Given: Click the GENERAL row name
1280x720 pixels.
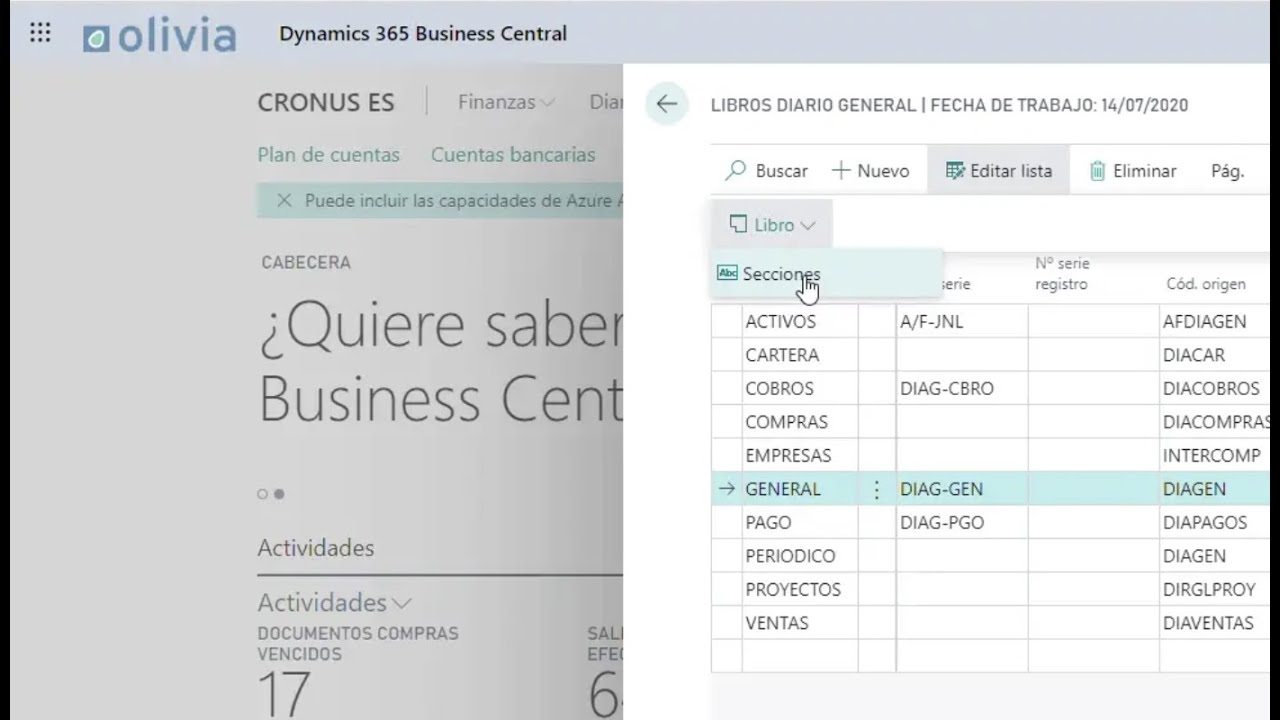Looking at the screenshot, I should 783,489.
